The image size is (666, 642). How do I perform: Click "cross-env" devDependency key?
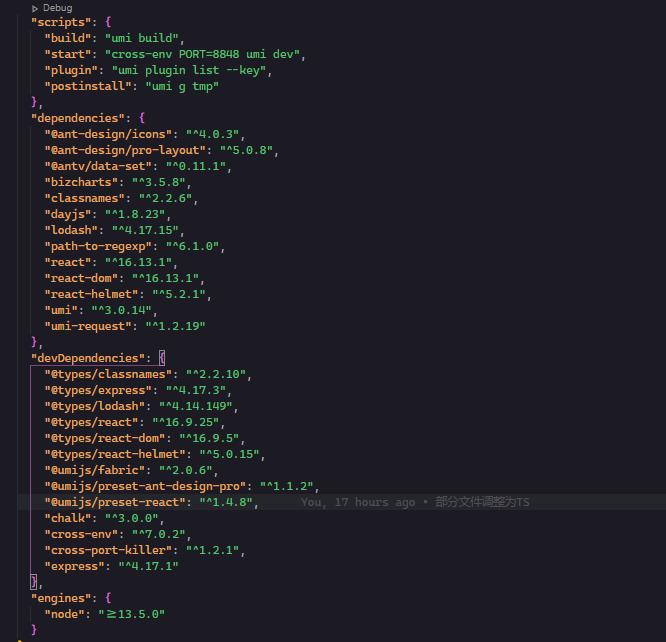click(x=81, y=535)
